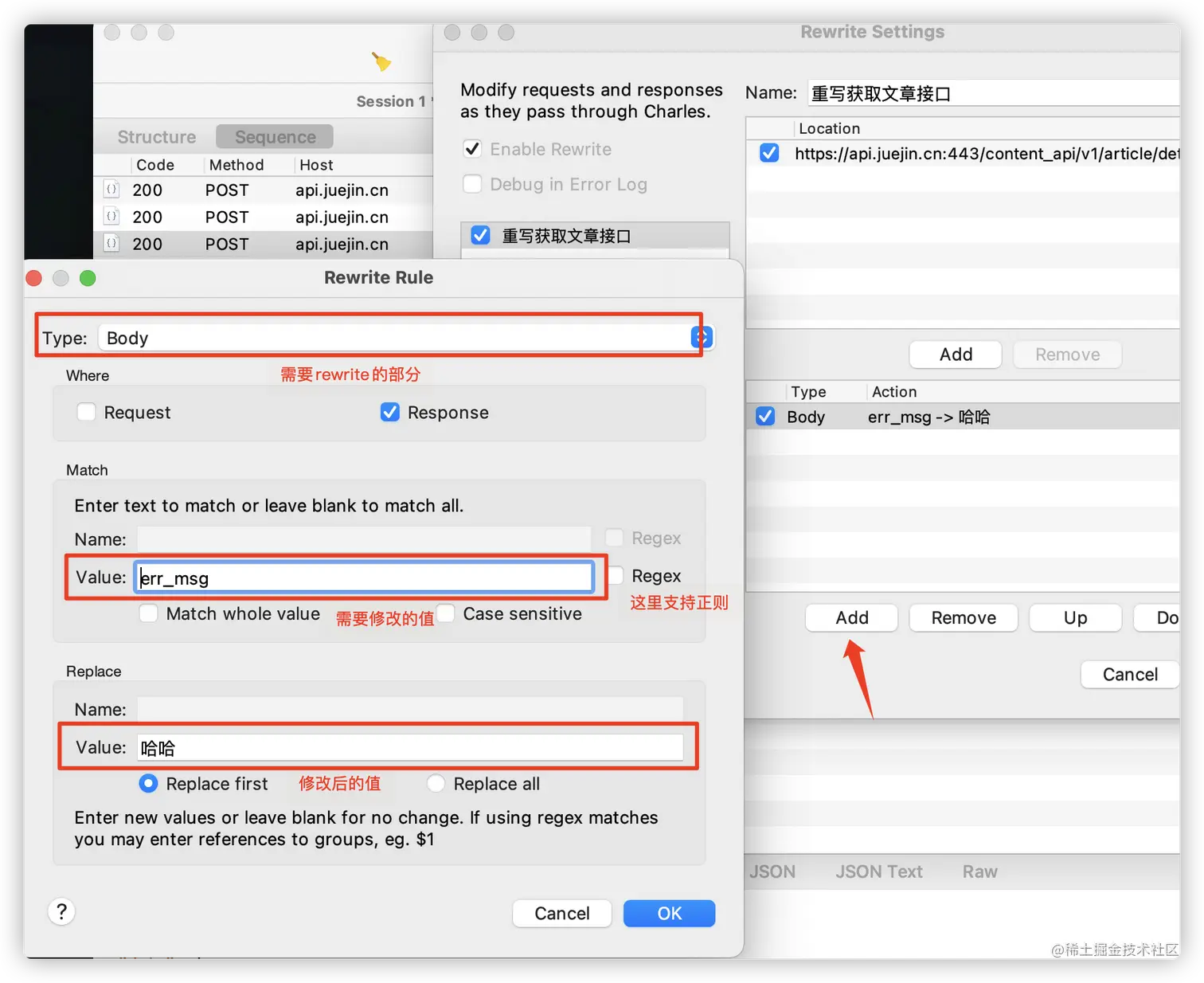Click the JSON file icon beside the first 200 POST row
Image resolution: width=1204 pixels, height=983 pixels.
pos(111,190)
